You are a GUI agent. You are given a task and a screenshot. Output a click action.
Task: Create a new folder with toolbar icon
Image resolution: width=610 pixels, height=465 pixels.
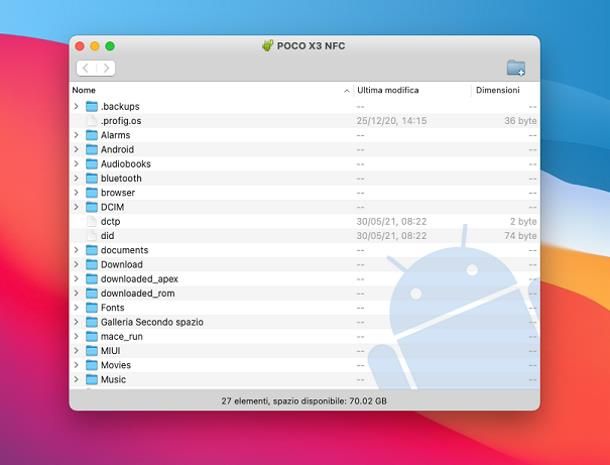point(516,68)
